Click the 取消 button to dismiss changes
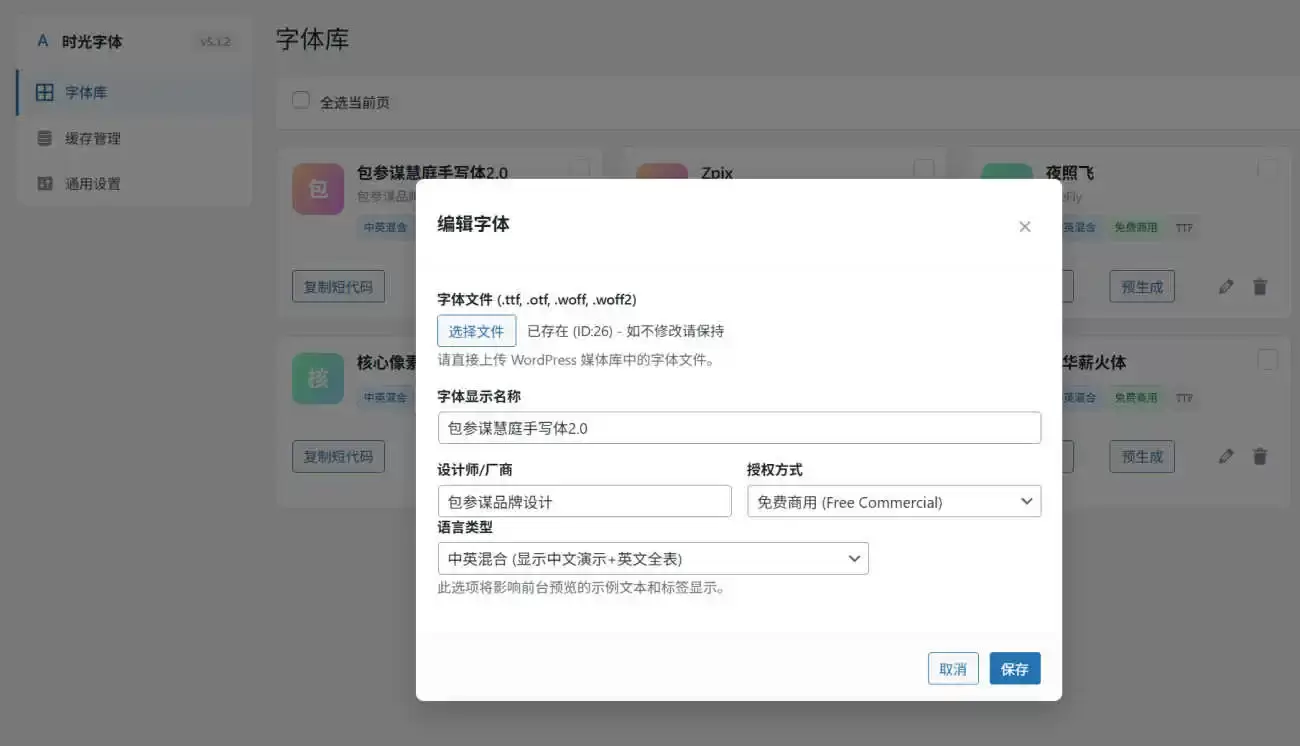The image size is (1300, 746). click(953, 668)
